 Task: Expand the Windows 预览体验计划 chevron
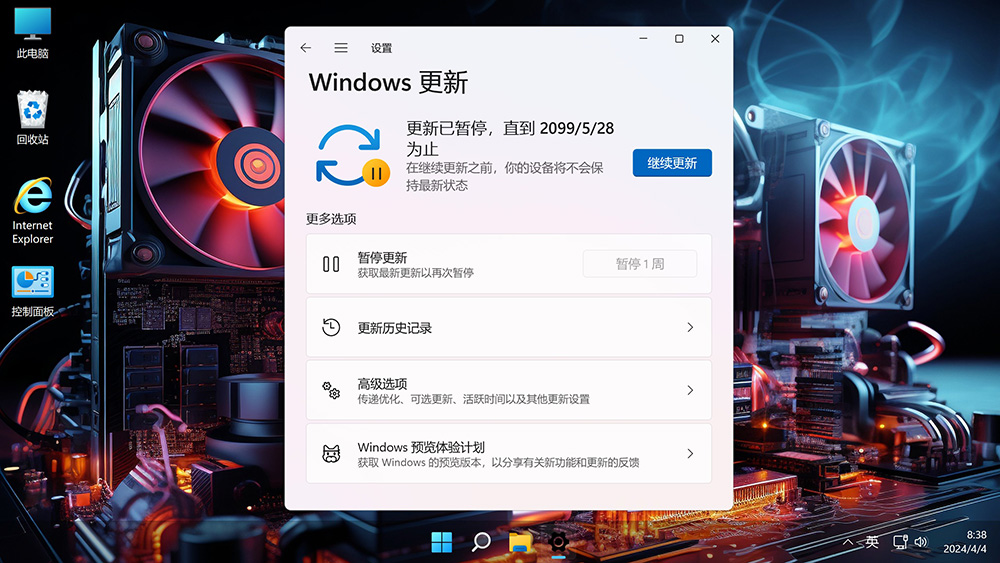tap(690, 453)
